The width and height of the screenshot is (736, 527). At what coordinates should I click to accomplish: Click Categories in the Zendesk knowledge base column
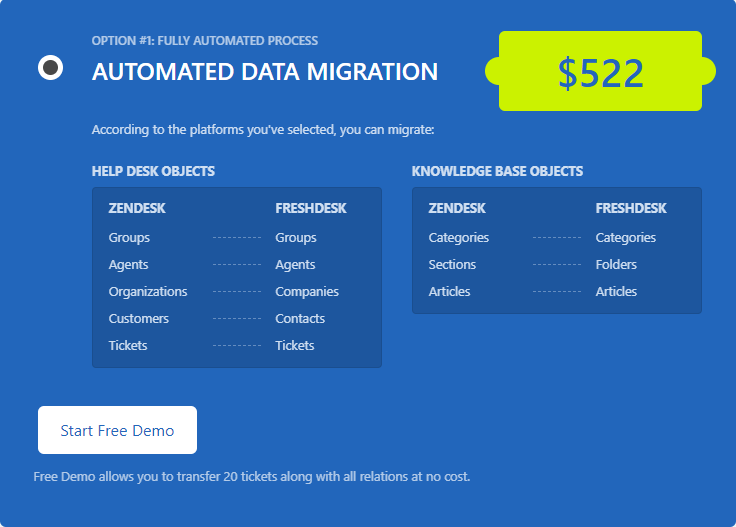click(x=459, y=238)
